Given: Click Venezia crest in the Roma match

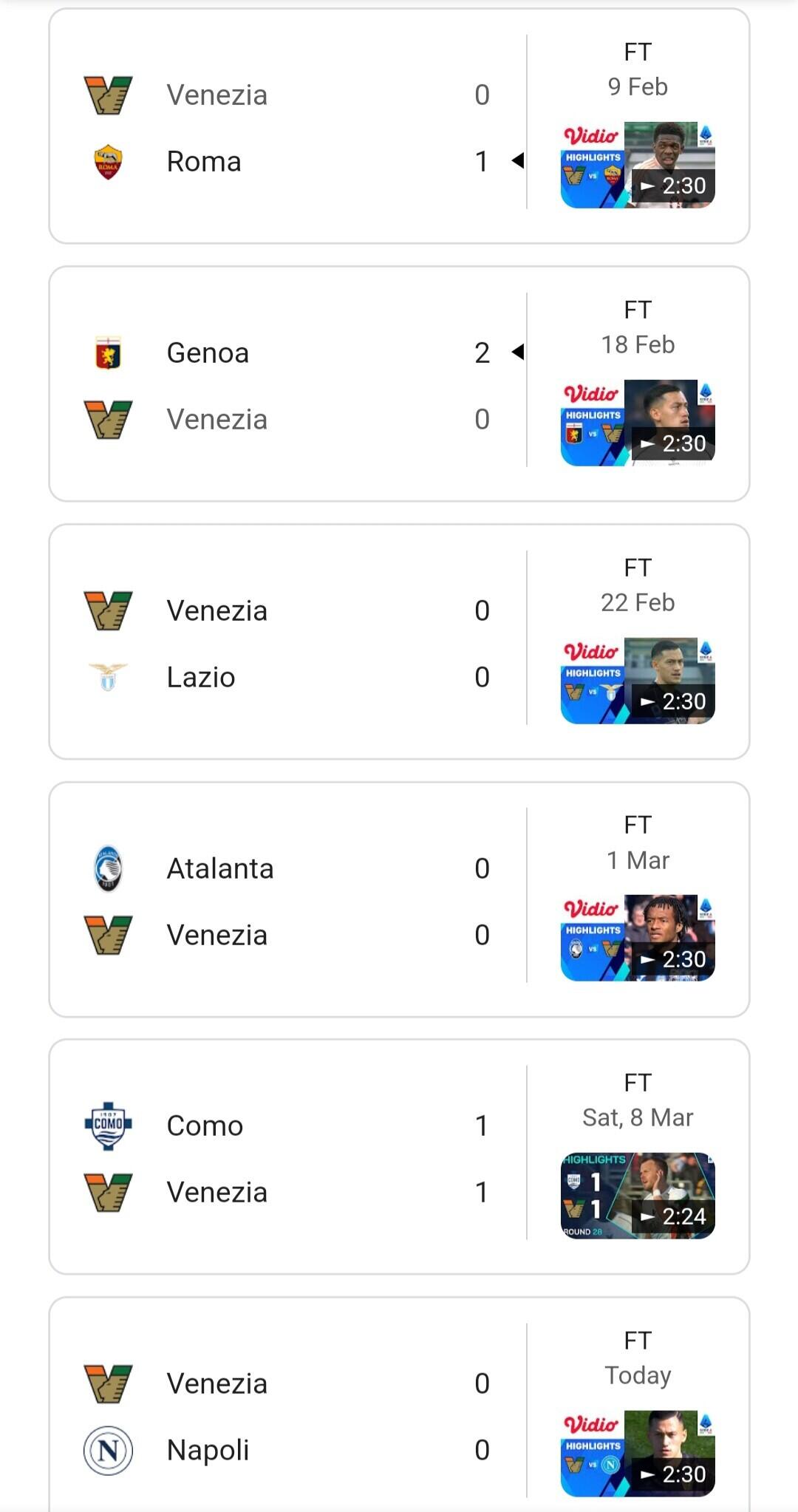Looking at the screenshot, I should click(108, 95).
